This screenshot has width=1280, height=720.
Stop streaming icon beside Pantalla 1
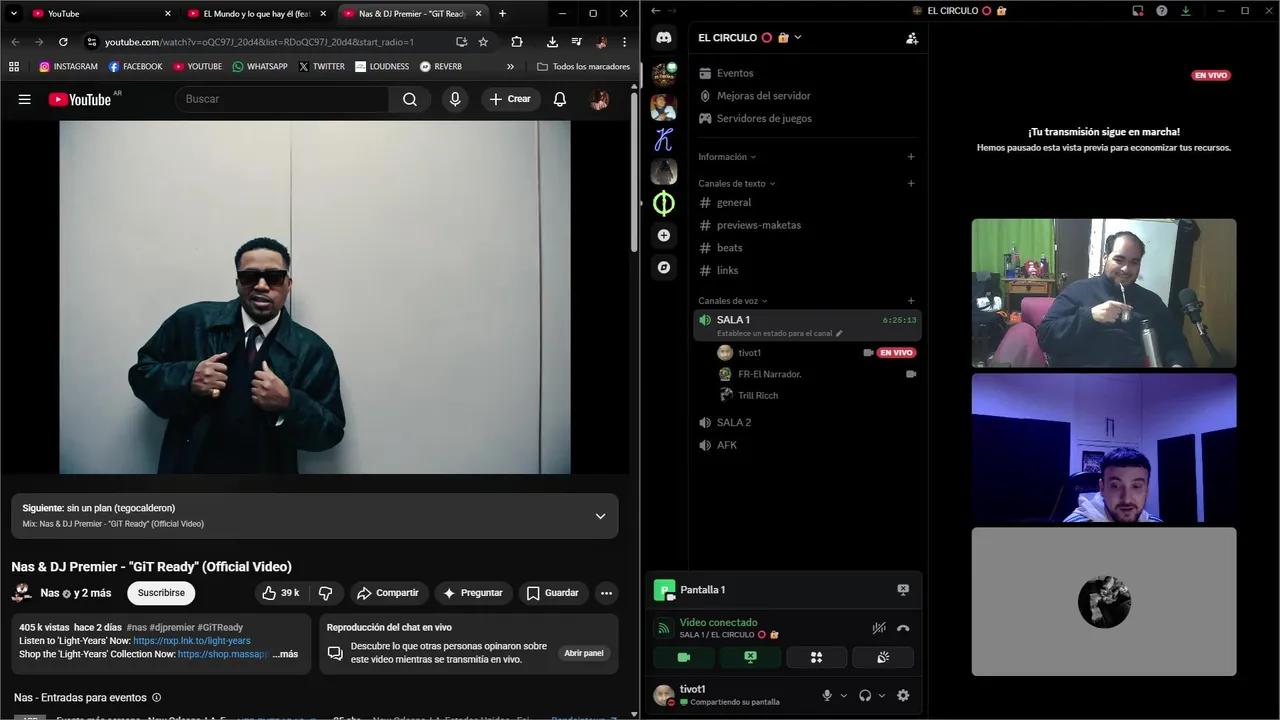tap(903, 590)
